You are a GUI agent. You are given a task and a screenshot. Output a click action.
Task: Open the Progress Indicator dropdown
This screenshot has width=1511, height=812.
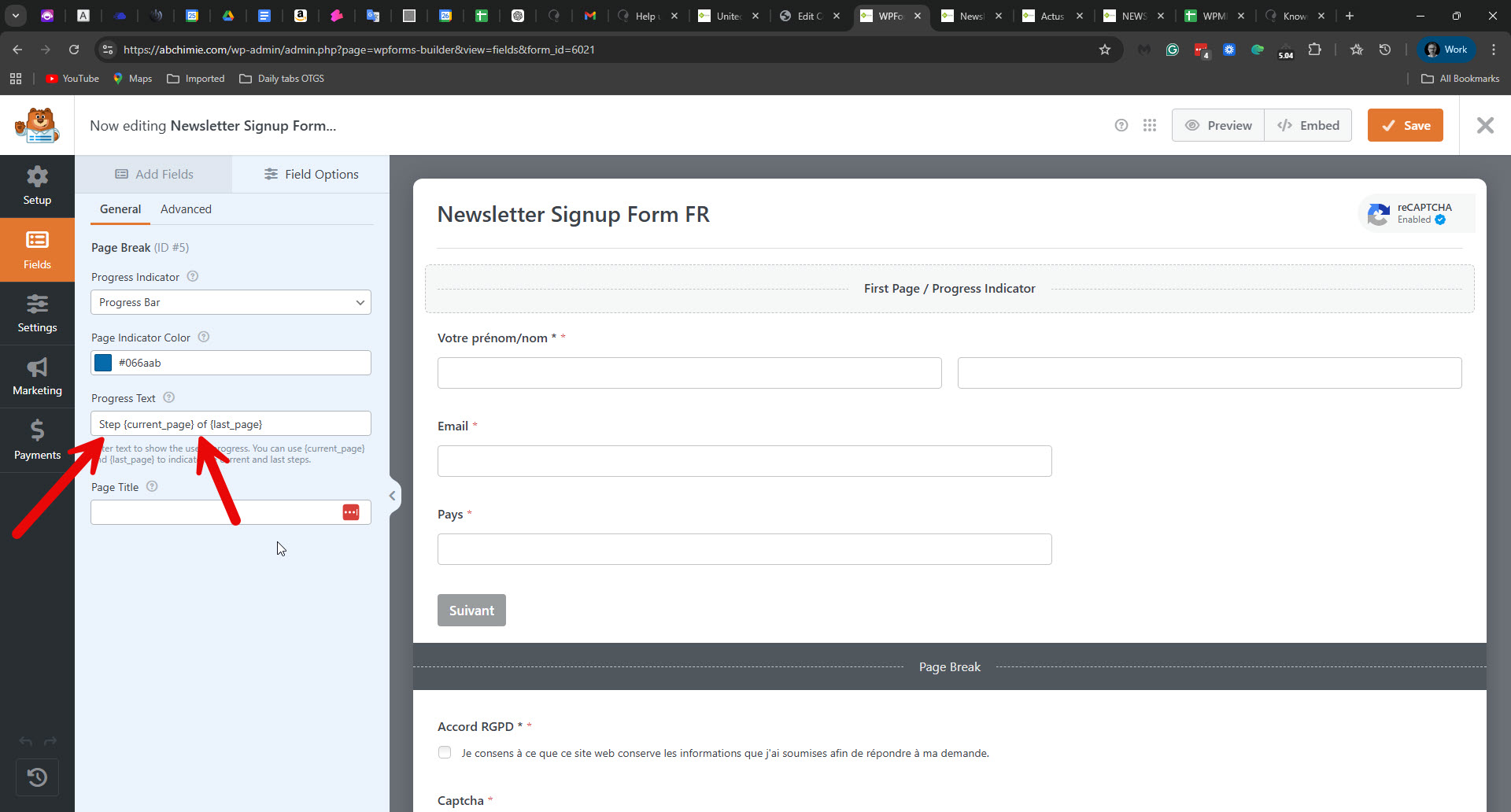point(231,302)
